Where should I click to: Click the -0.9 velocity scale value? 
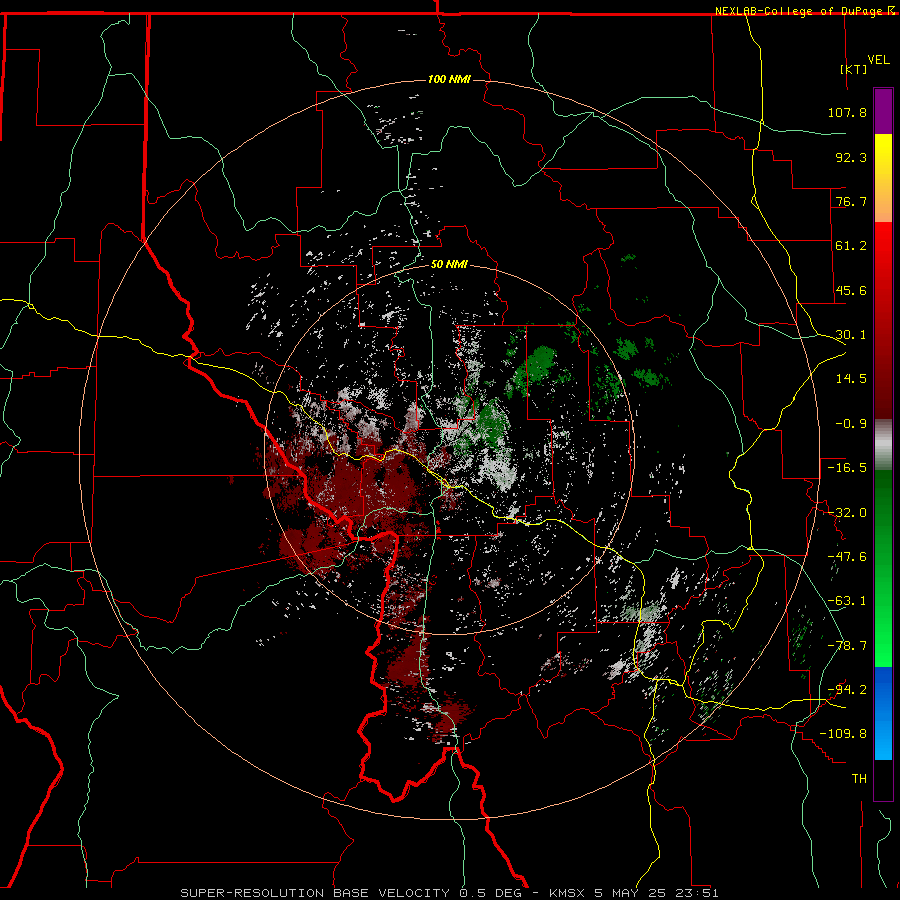(851, 424)
